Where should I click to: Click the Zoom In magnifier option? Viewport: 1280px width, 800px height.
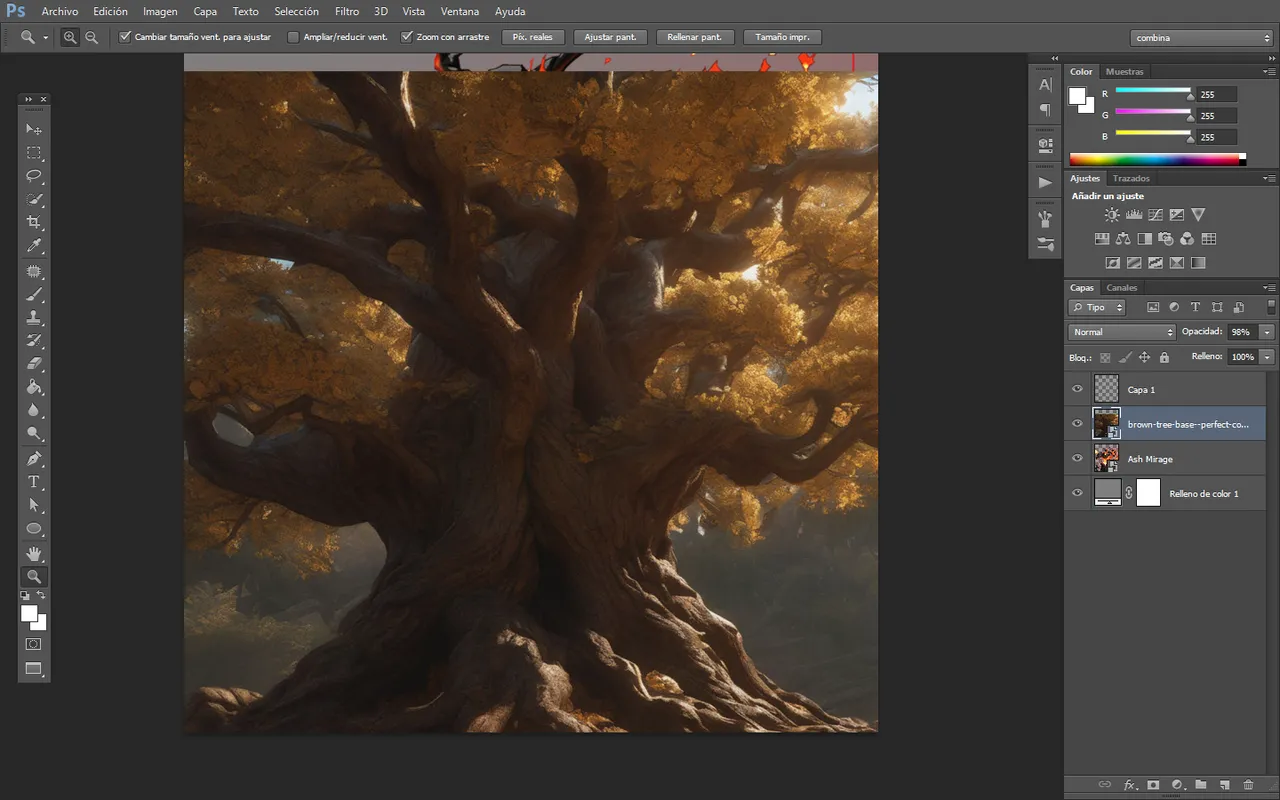click(70, 37)
